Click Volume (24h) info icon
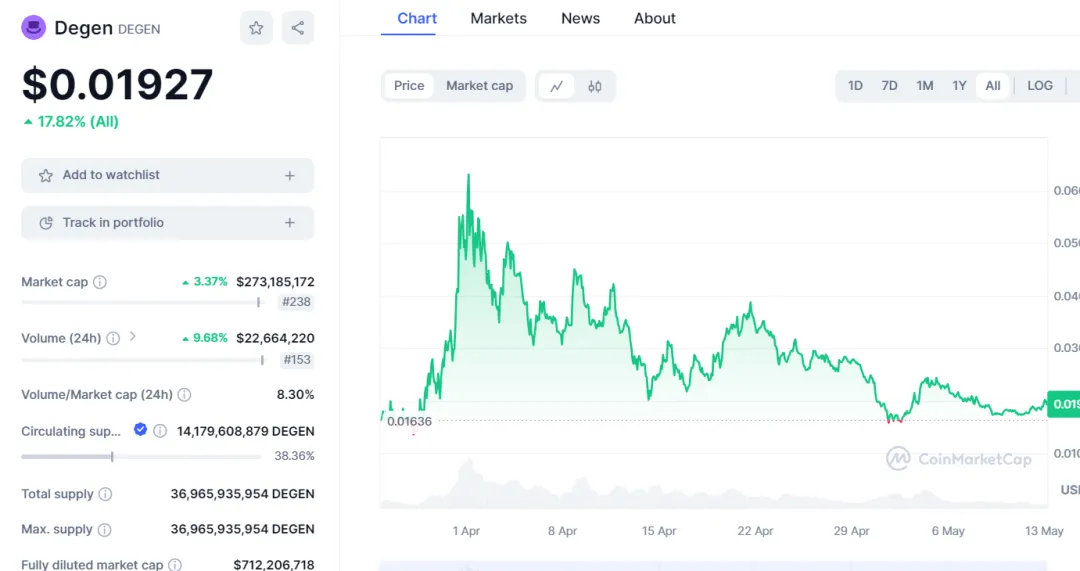 [113, 338]
